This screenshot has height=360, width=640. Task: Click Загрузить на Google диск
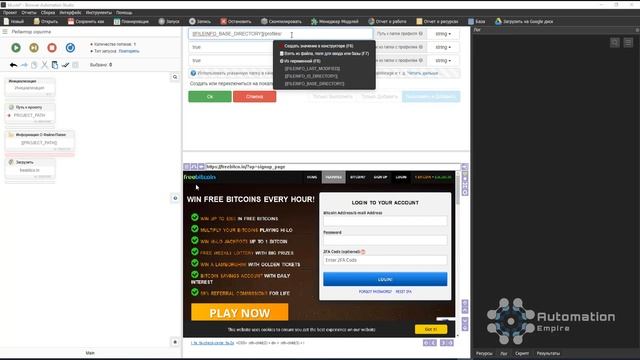(524, 21)
